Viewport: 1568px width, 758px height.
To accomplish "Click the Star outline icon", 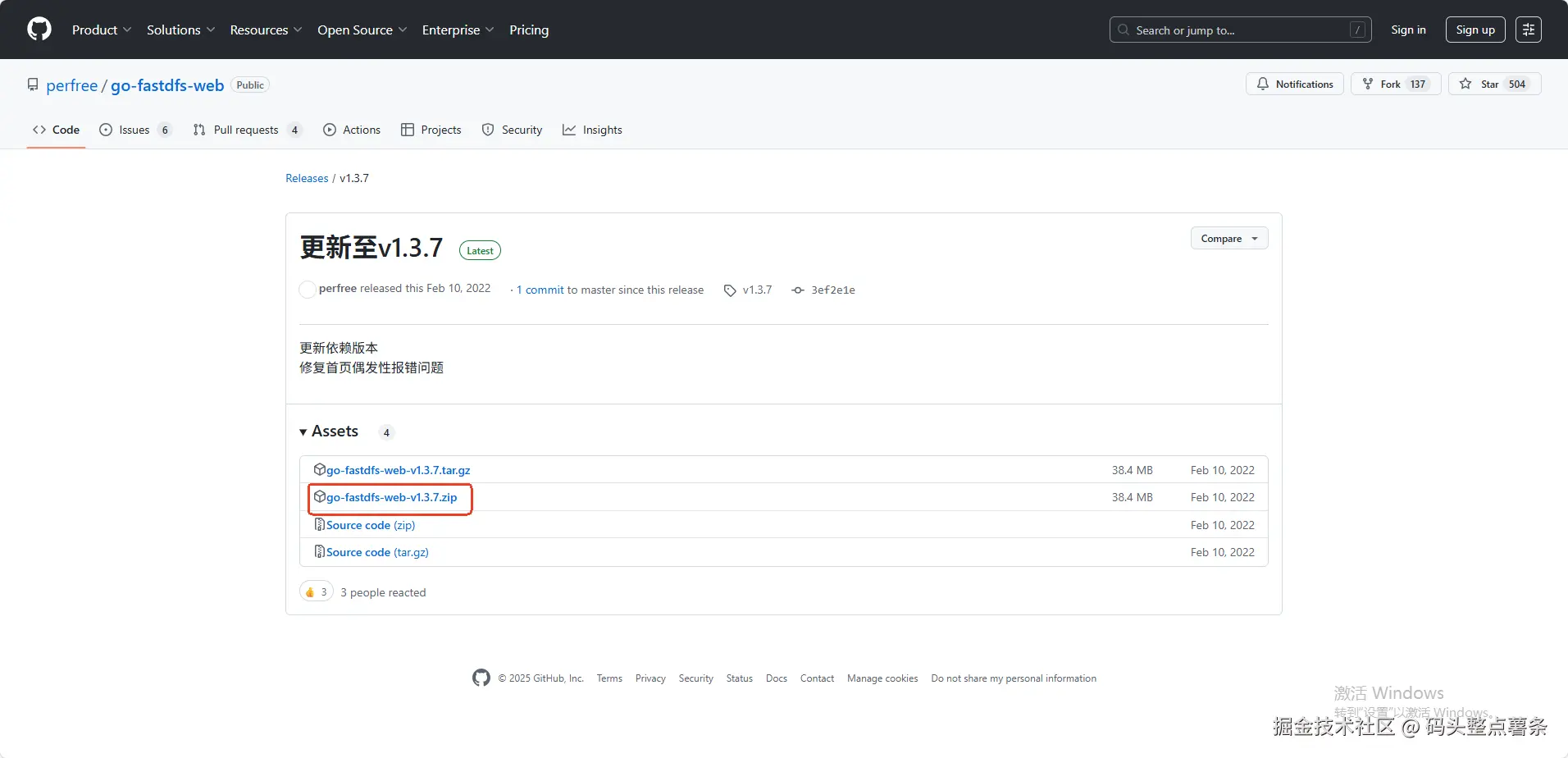I will [x=1465, y=84].
